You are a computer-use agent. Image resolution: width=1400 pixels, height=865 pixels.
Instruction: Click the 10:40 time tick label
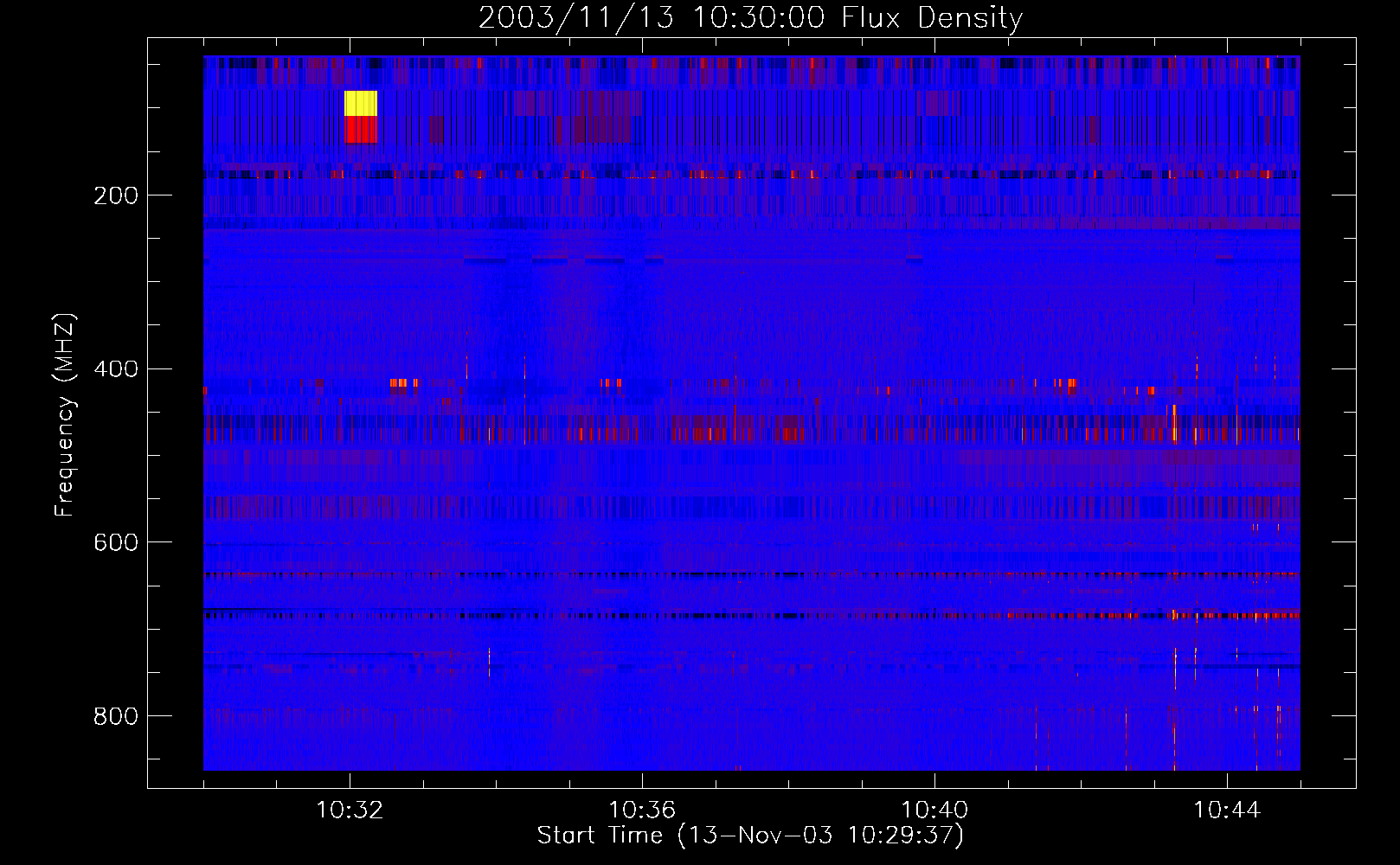tap(934, 811)
